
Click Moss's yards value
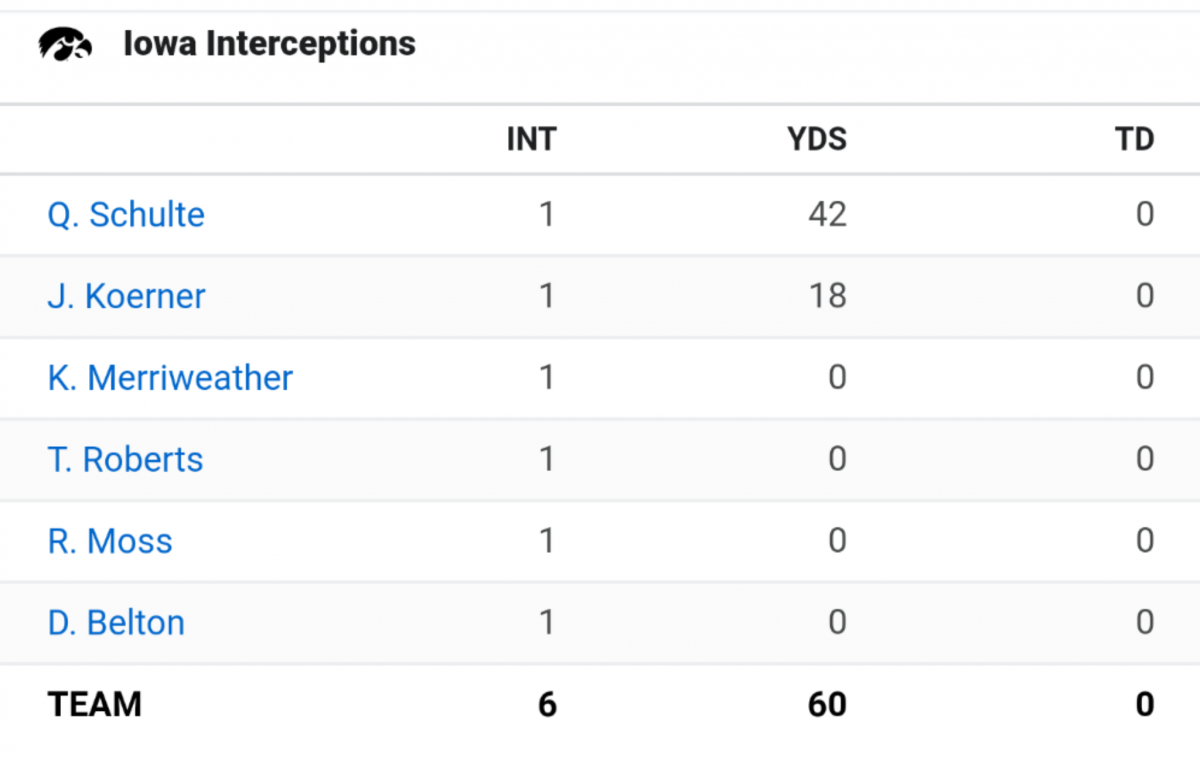(837, 541)
